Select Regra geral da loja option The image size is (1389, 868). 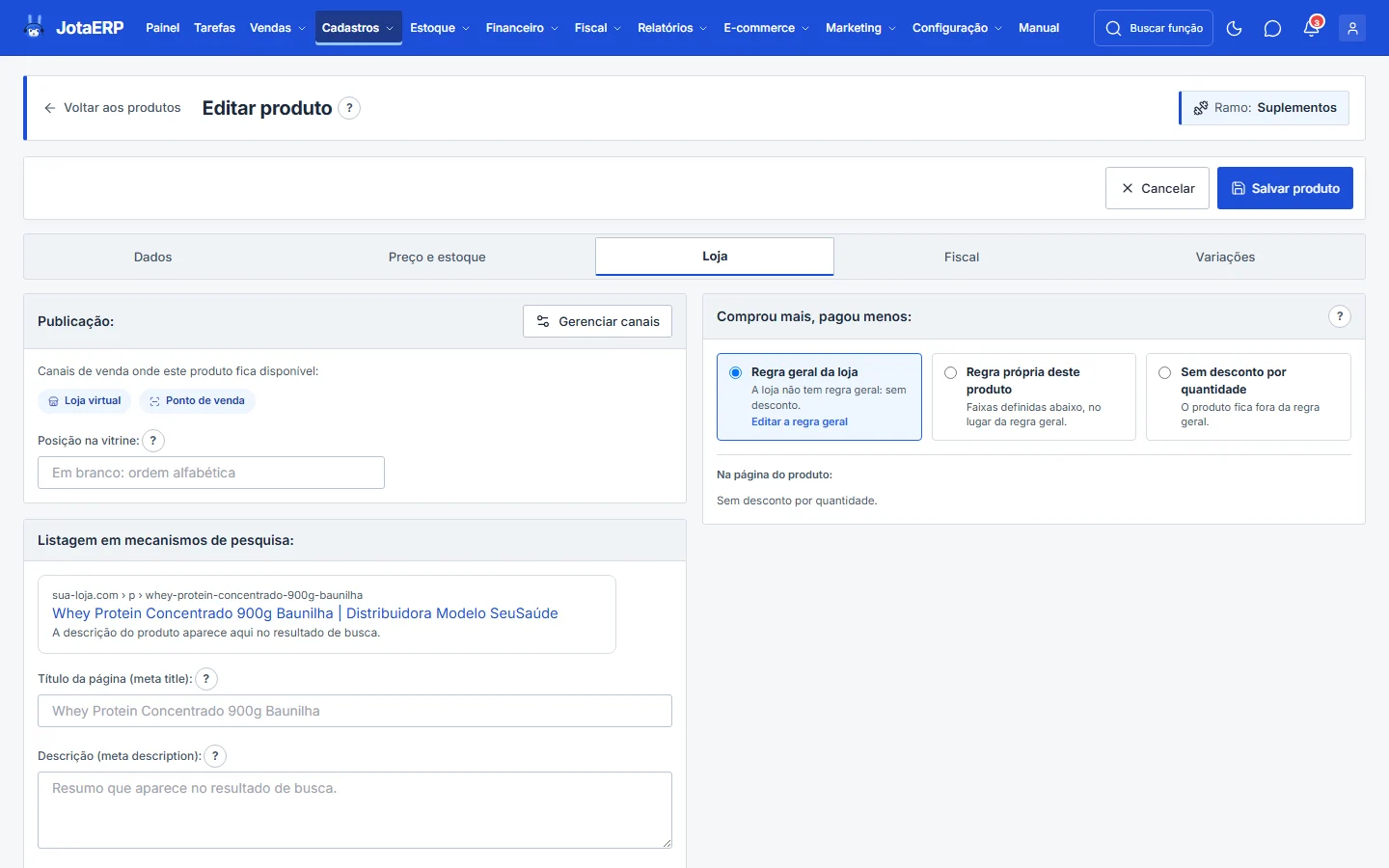(x=819, y=396)
